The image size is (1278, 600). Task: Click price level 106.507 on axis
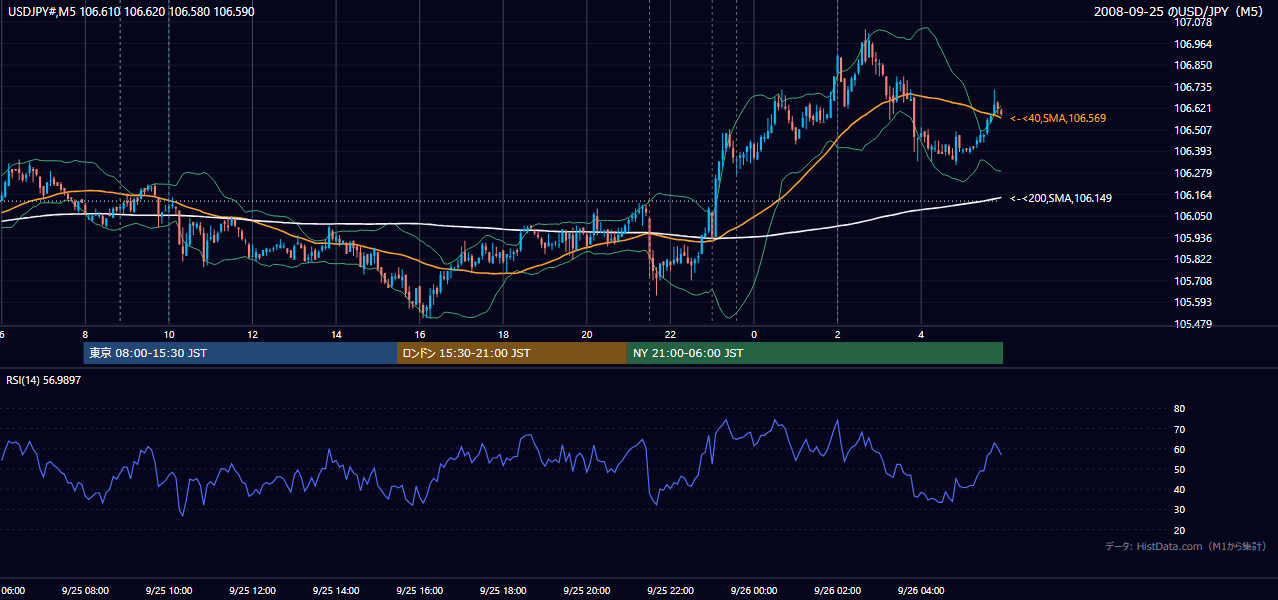pyautogui.click(x=1195, y=130)
